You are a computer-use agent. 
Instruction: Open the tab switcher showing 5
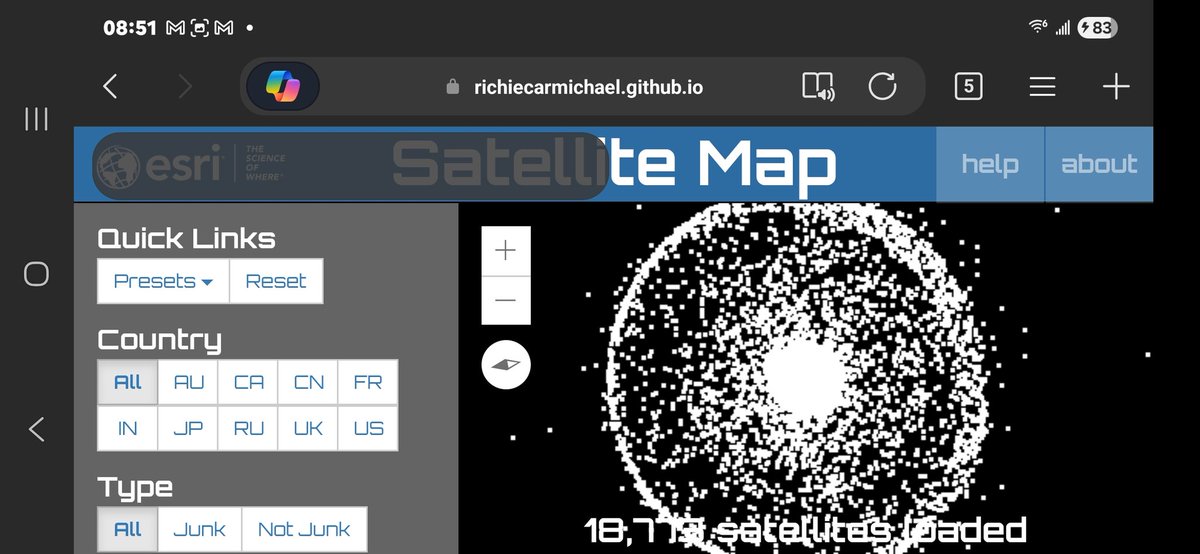968,87
